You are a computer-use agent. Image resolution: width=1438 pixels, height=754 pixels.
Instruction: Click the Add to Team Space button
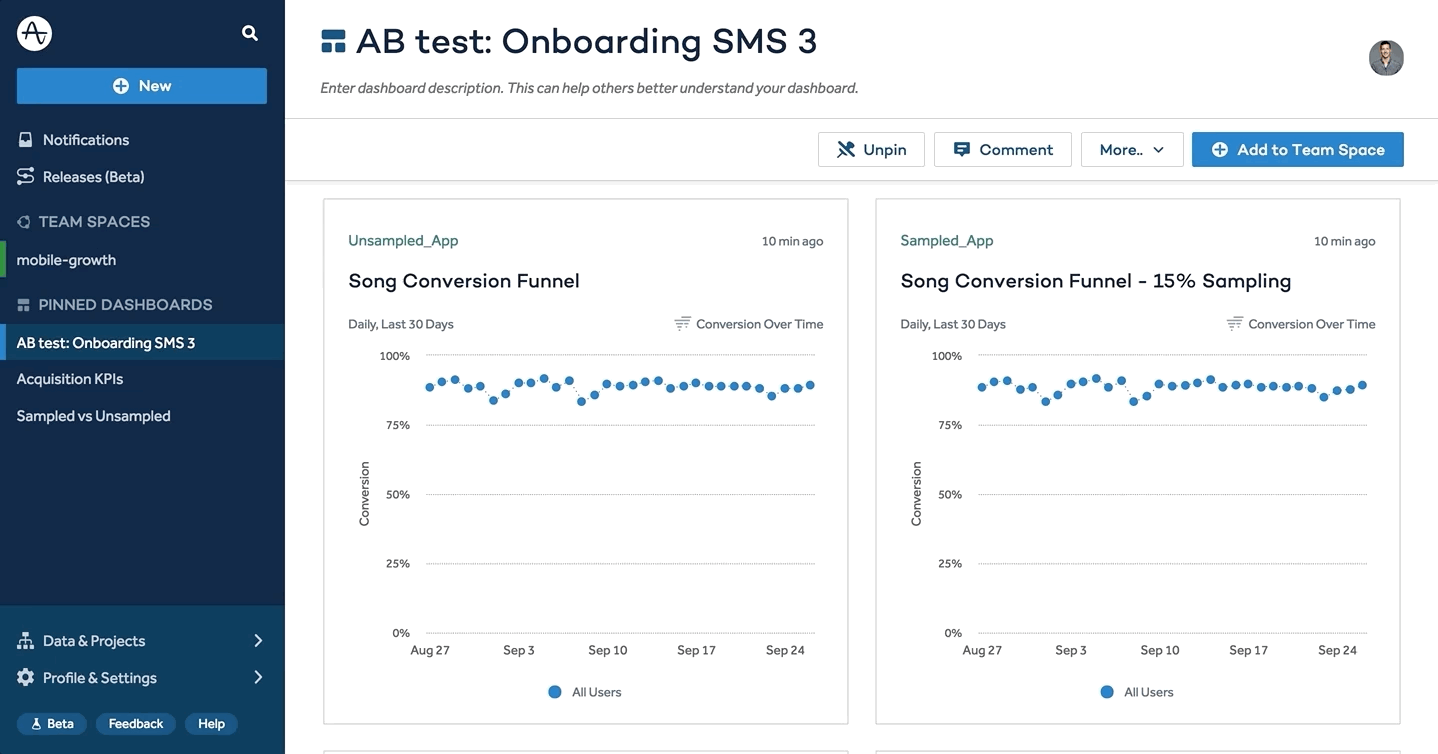click(x=1297, y=150)
